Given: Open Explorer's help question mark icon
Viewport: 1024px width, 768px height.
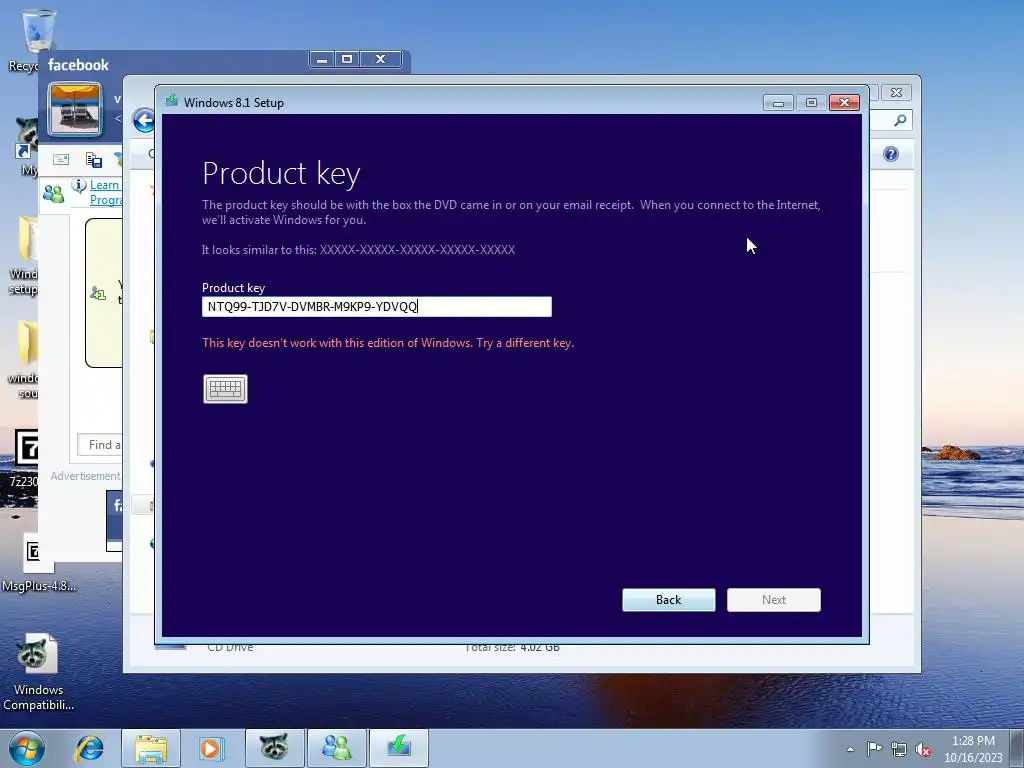Looking at the screenshot, I should pos(891,154).
